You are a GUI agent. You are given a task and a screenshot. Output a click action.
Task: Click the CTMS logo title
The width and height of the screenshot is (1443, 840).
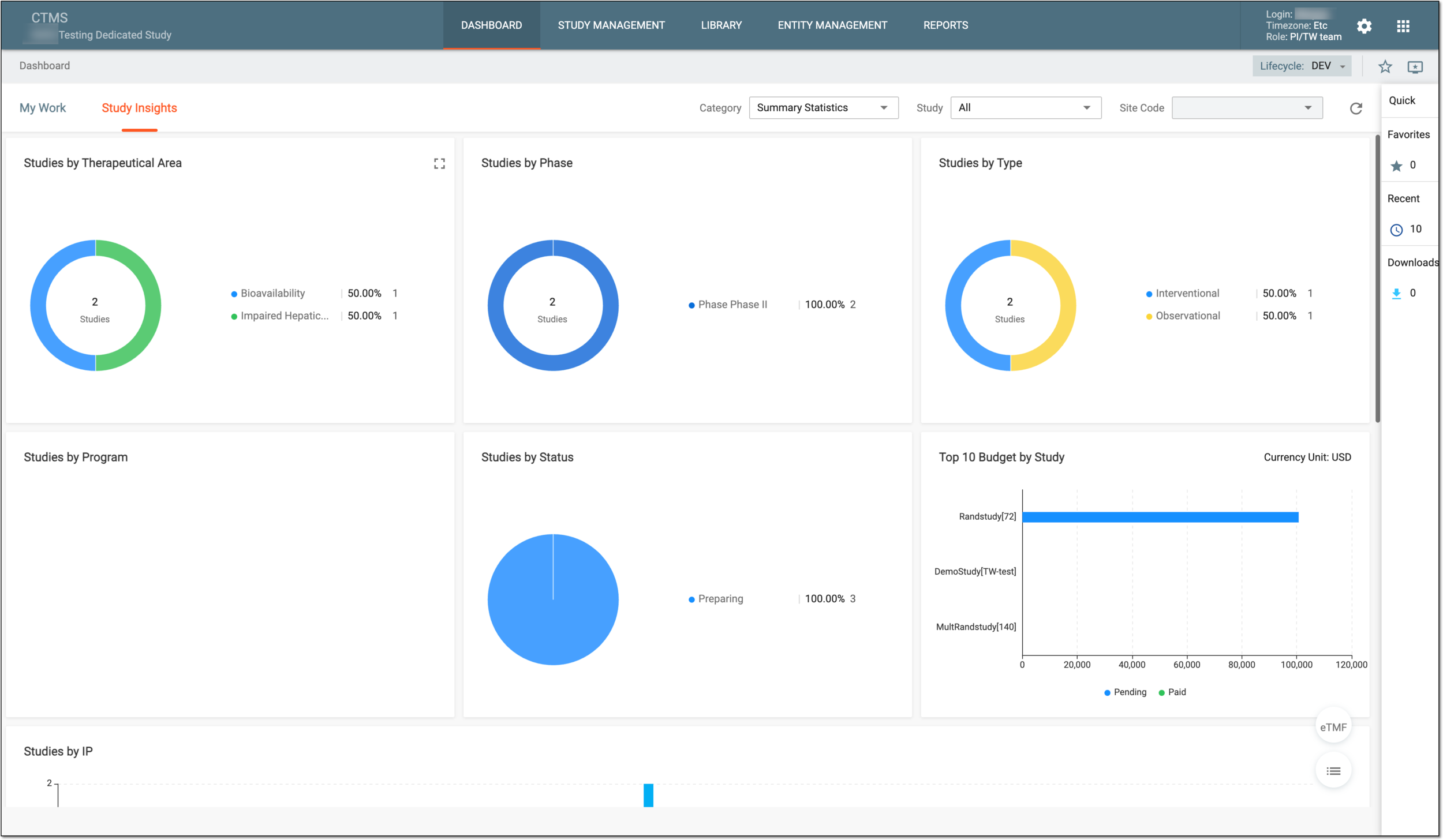[x=49, y=18]
